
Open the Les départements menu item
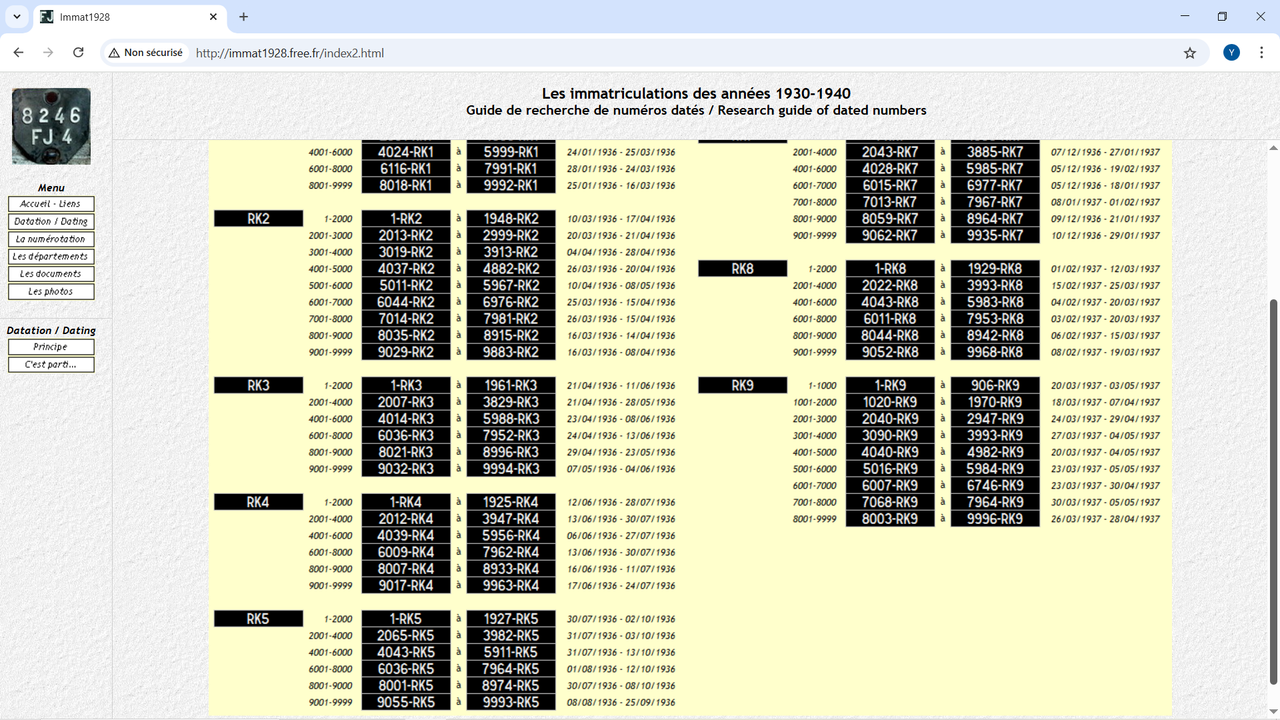click(51, 256)
